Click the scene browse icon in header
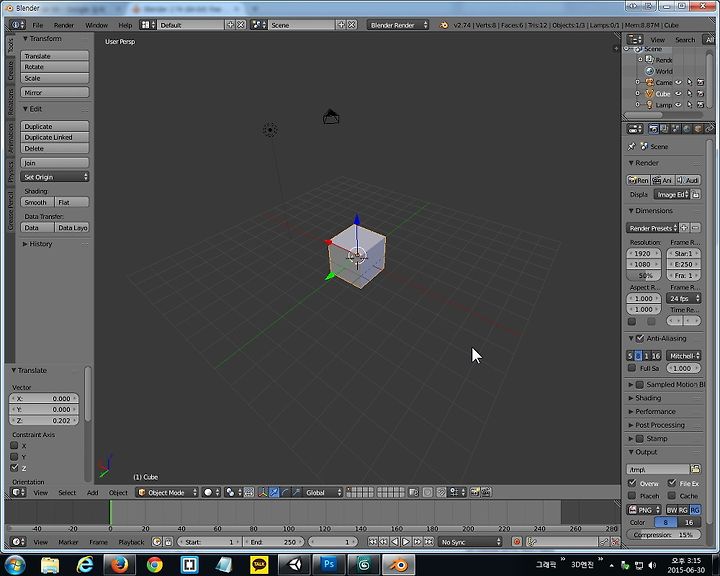This screenshot has width=720, height=576. [258, 25]
